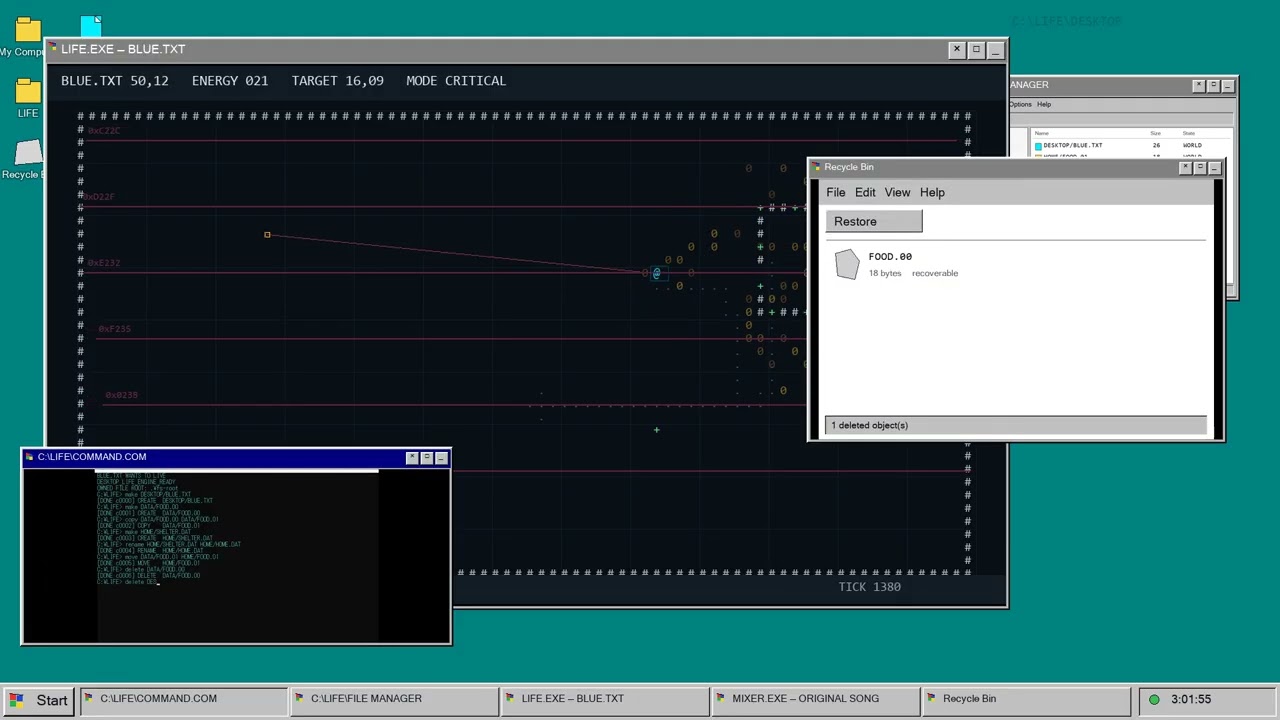Open the Help menu in Recycle Bin

[932, 192]
